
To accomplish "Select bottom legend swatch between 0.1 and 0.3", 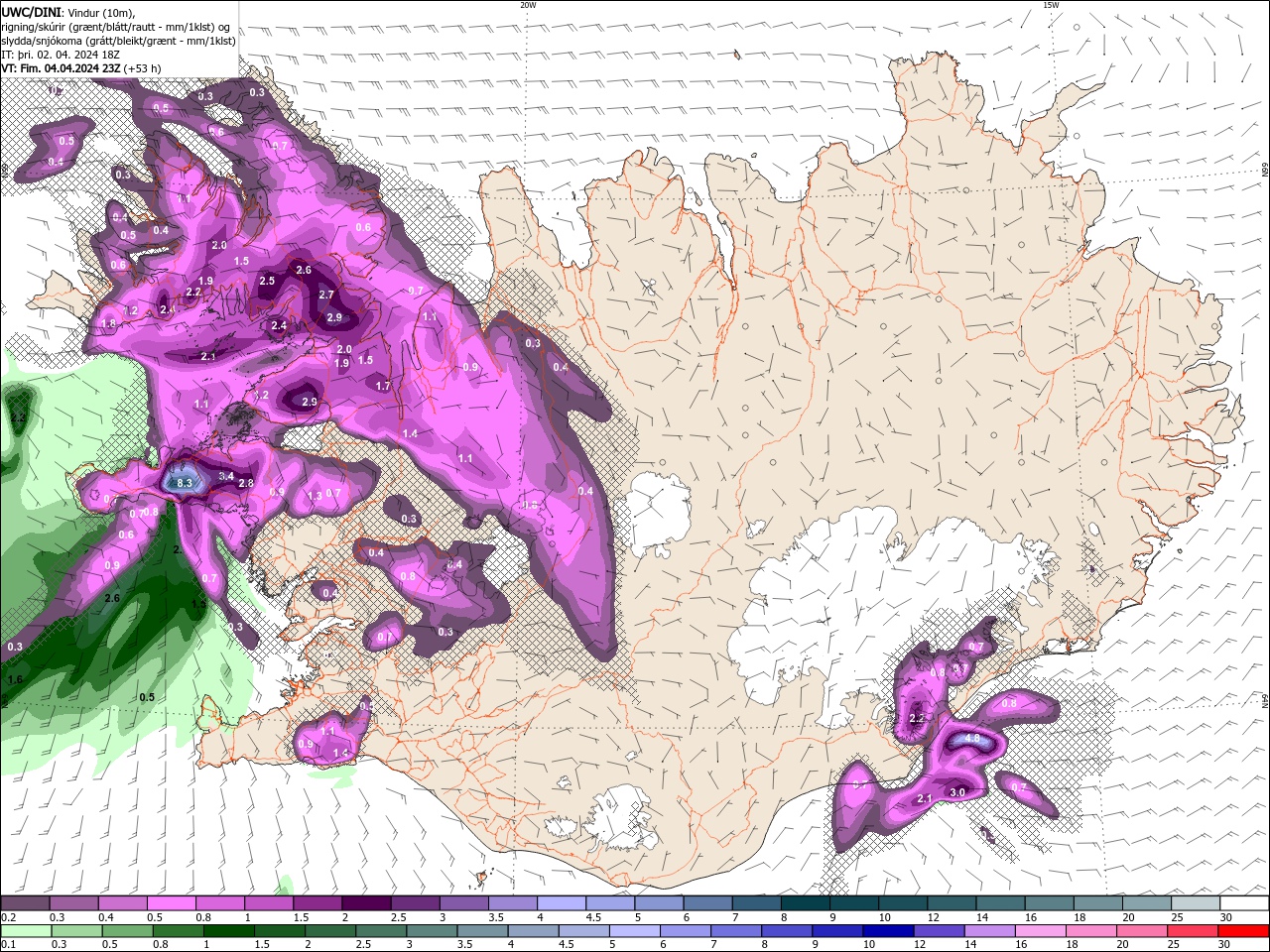I will pos(26,931).
